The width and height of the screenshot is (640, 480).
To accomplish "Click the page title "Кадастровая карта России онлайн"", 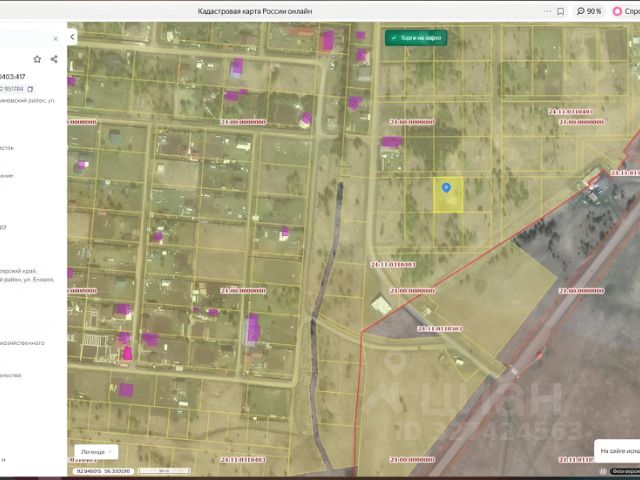I will (255, 11).
